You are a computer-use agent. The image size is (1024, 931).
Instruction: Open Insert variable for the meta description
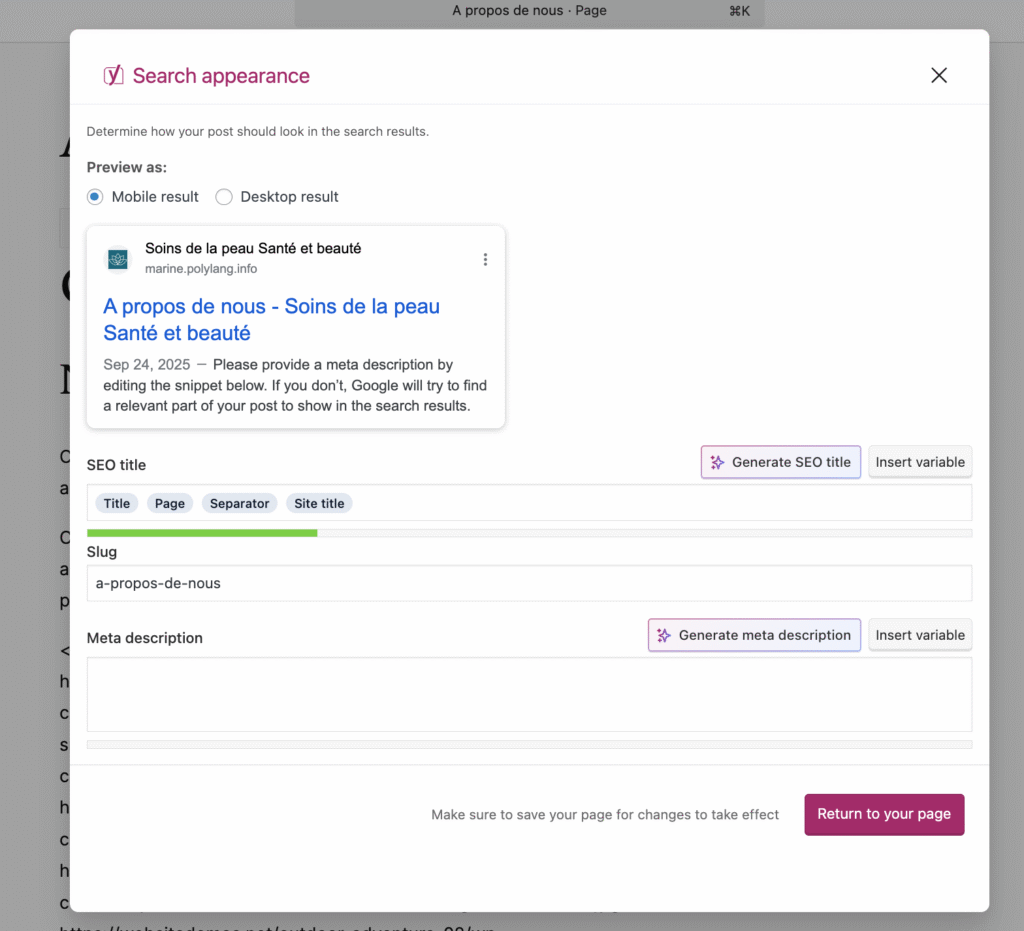pyautogui.click(x=920, y=635)
